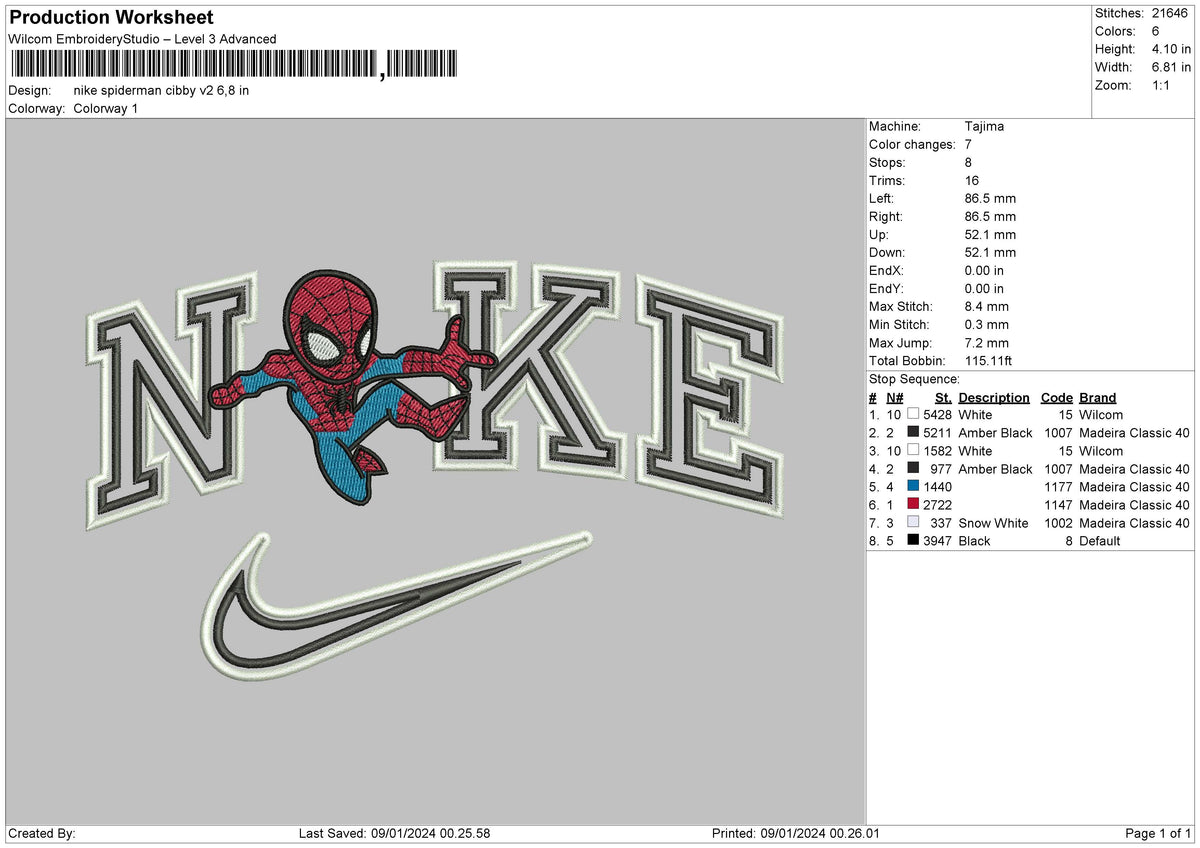The height and width of the screenshot is (848, 1200).
Task: Click the blue swatch beside 1440 stitches
Action: tap(913, 486)
